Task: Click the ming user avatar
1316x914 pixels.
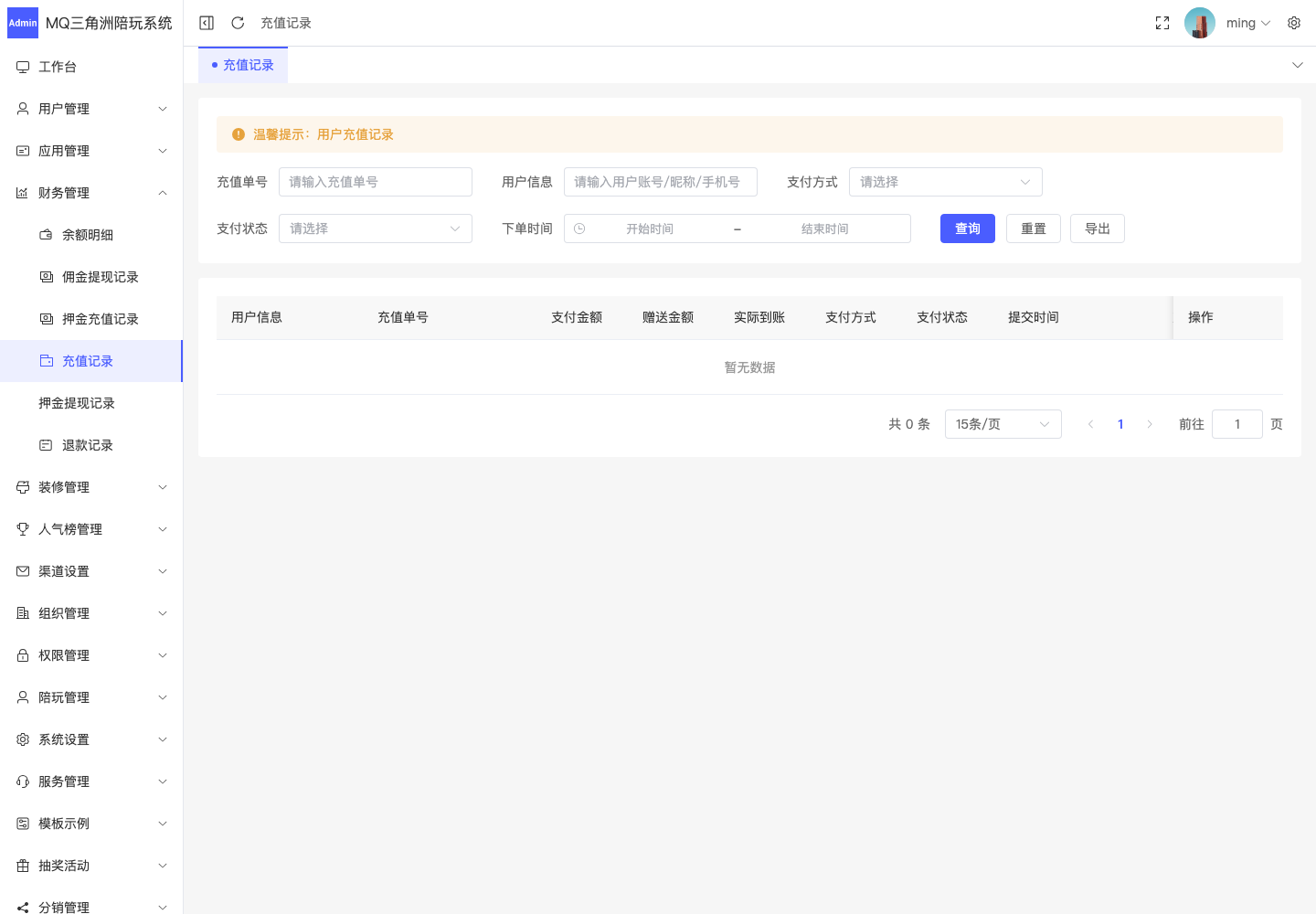Action: pos(1200,23)
